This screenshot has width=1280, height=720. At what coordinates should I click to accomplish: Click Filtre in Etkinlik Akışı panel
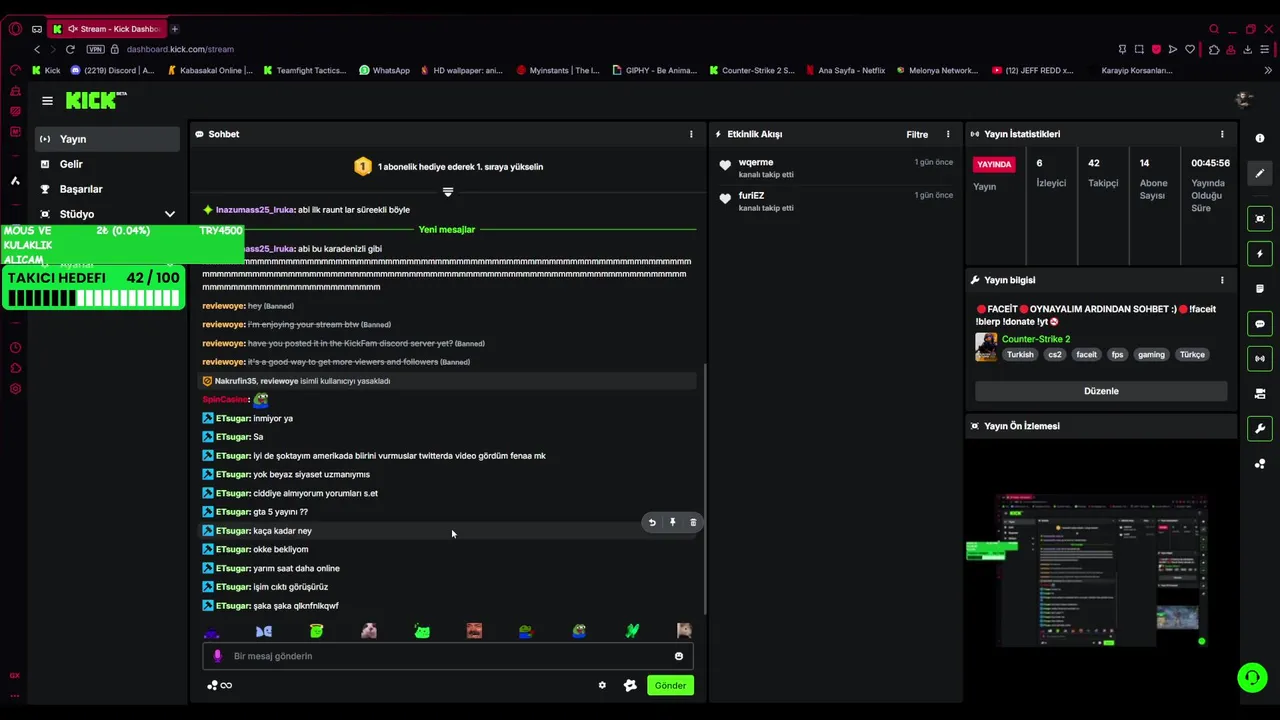[917, 134]
